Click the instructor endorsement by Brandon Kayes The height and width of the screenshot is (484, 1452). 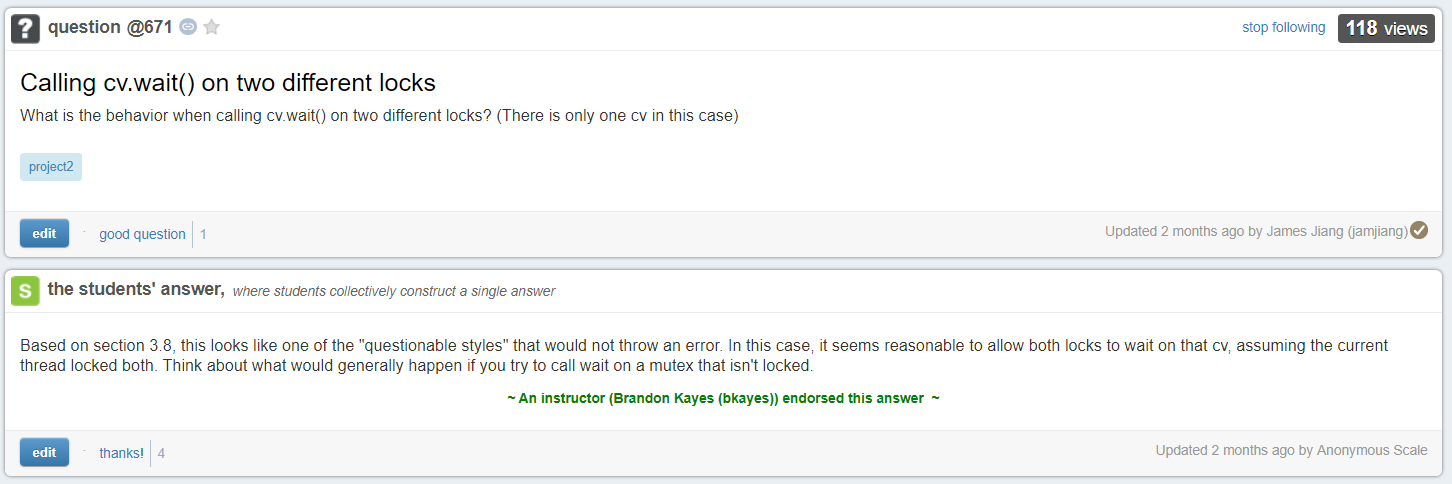click(723, 398)
